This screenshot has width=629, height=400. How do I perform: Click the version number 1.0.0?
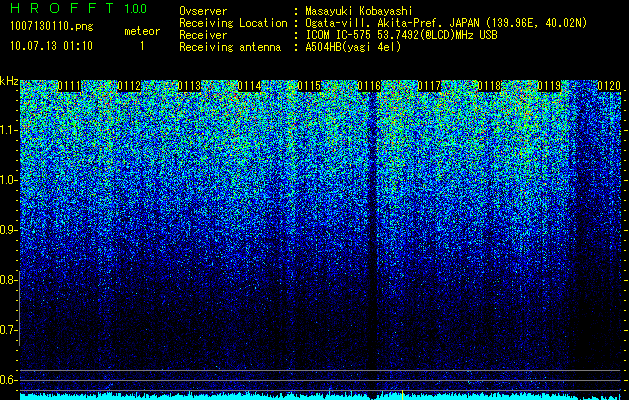[x=136, y=8]
